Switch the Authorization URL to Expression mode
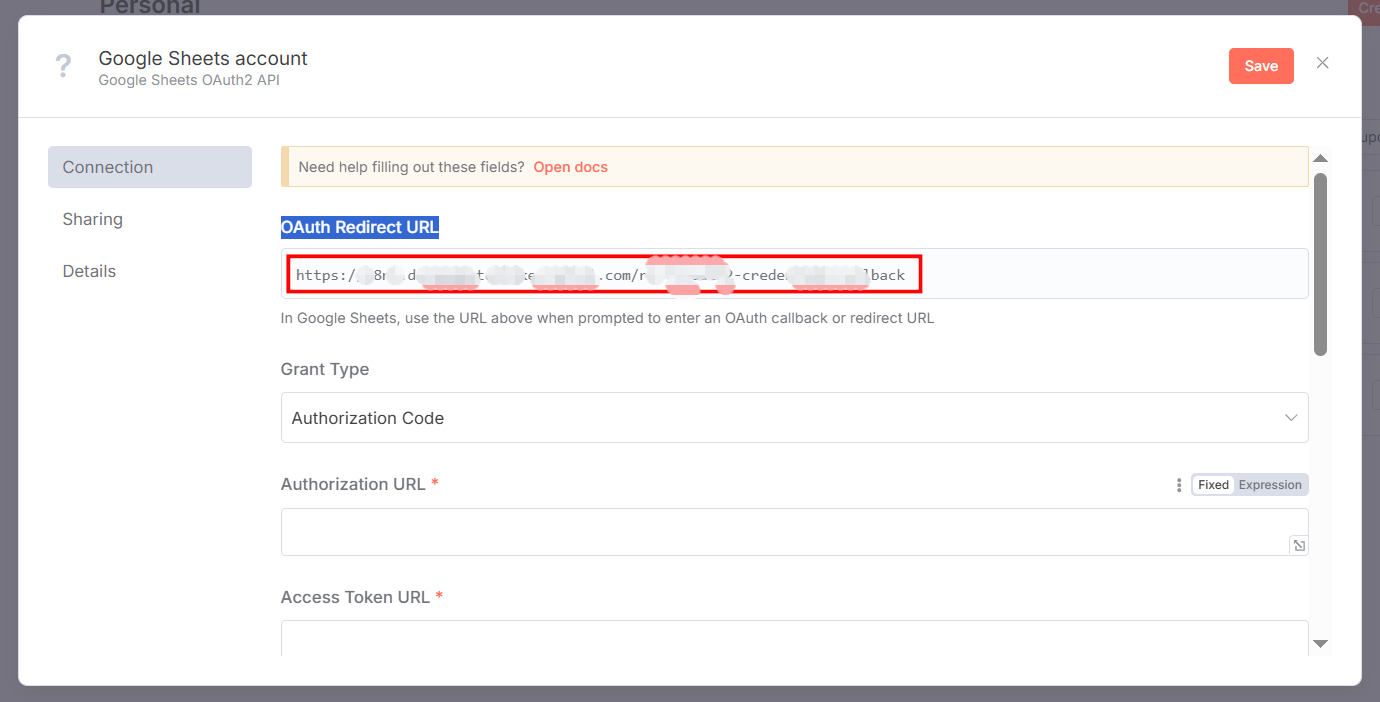 coord(1269,484)
